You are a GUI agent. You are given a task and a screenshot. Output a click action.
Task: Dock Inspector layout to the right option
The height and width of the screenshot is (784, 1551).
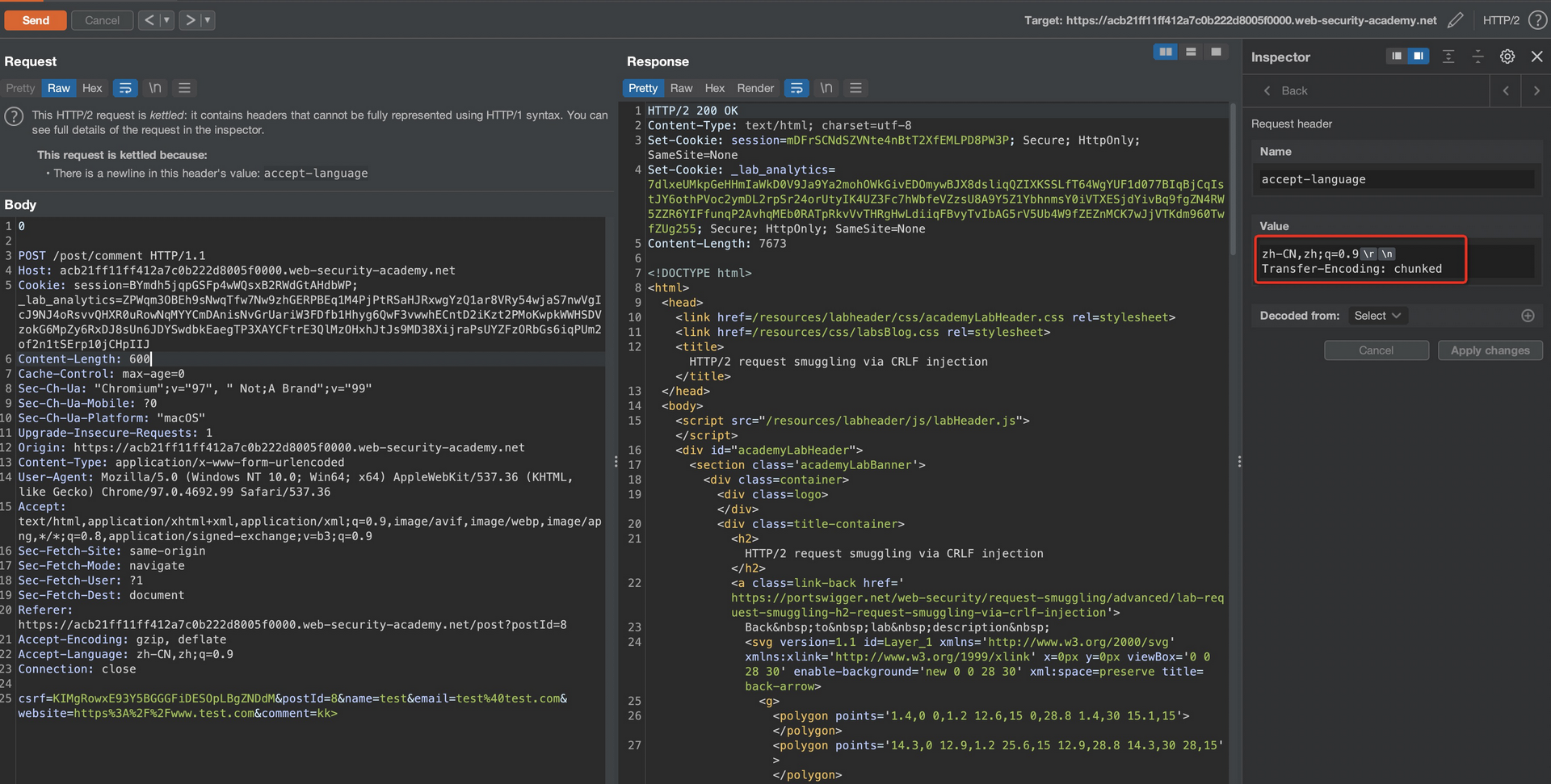click(1419, 56)
